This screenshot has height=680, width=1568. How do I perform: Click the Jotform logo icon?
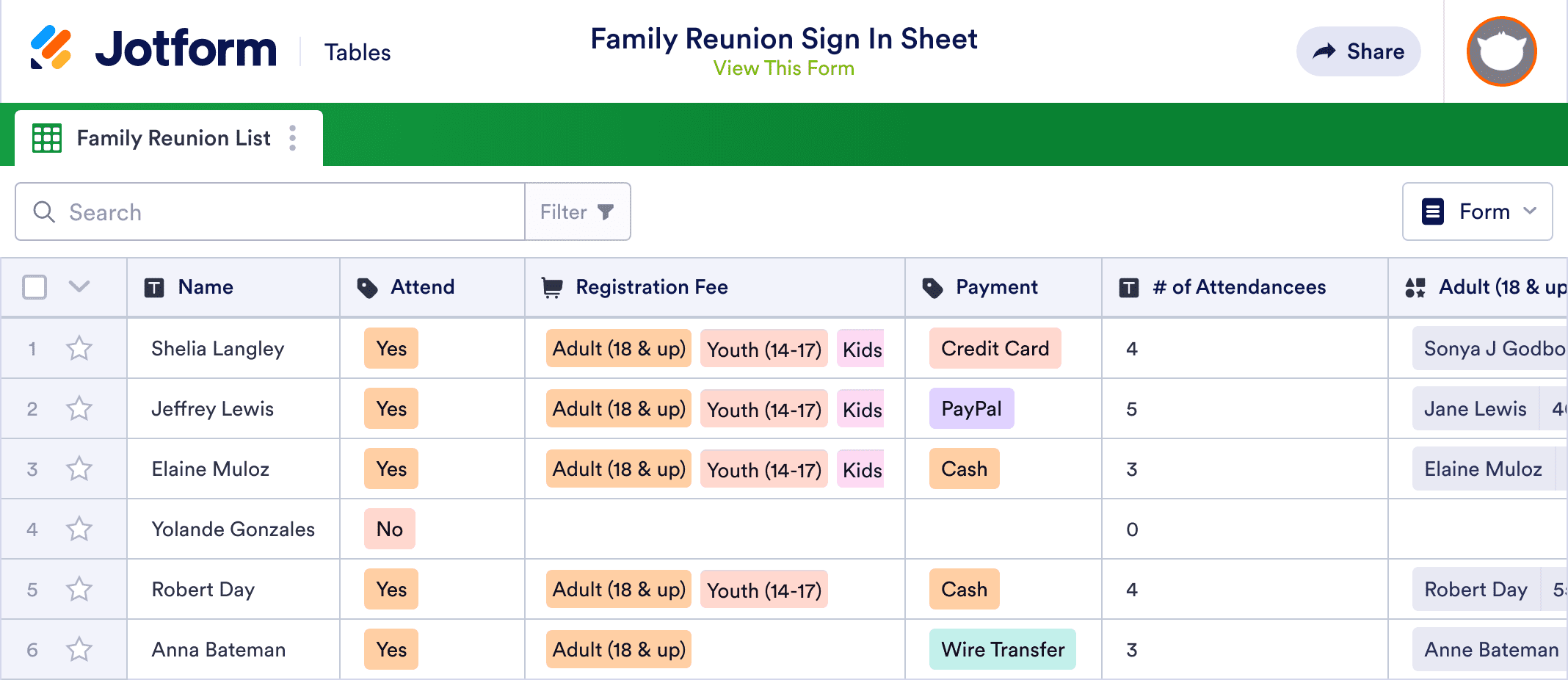51,48
